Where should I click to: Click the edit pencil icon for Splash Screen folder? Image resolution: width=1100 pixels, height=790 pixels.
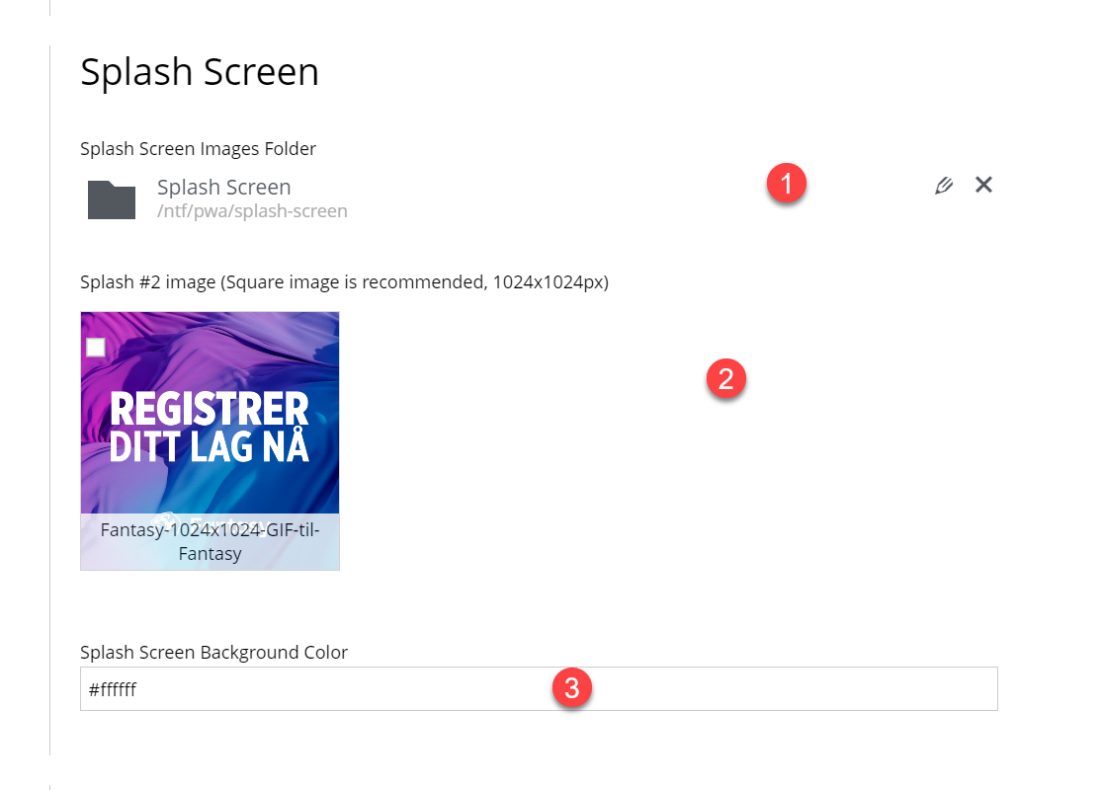click(944, 185)
